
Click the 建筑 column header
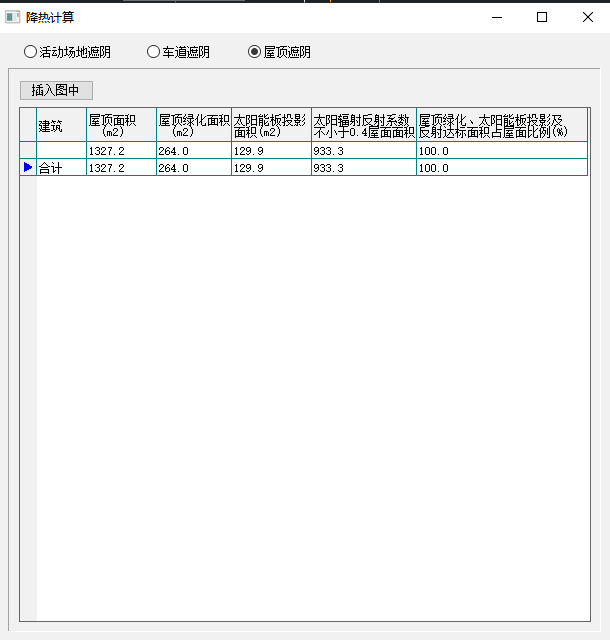pos(61,125)
